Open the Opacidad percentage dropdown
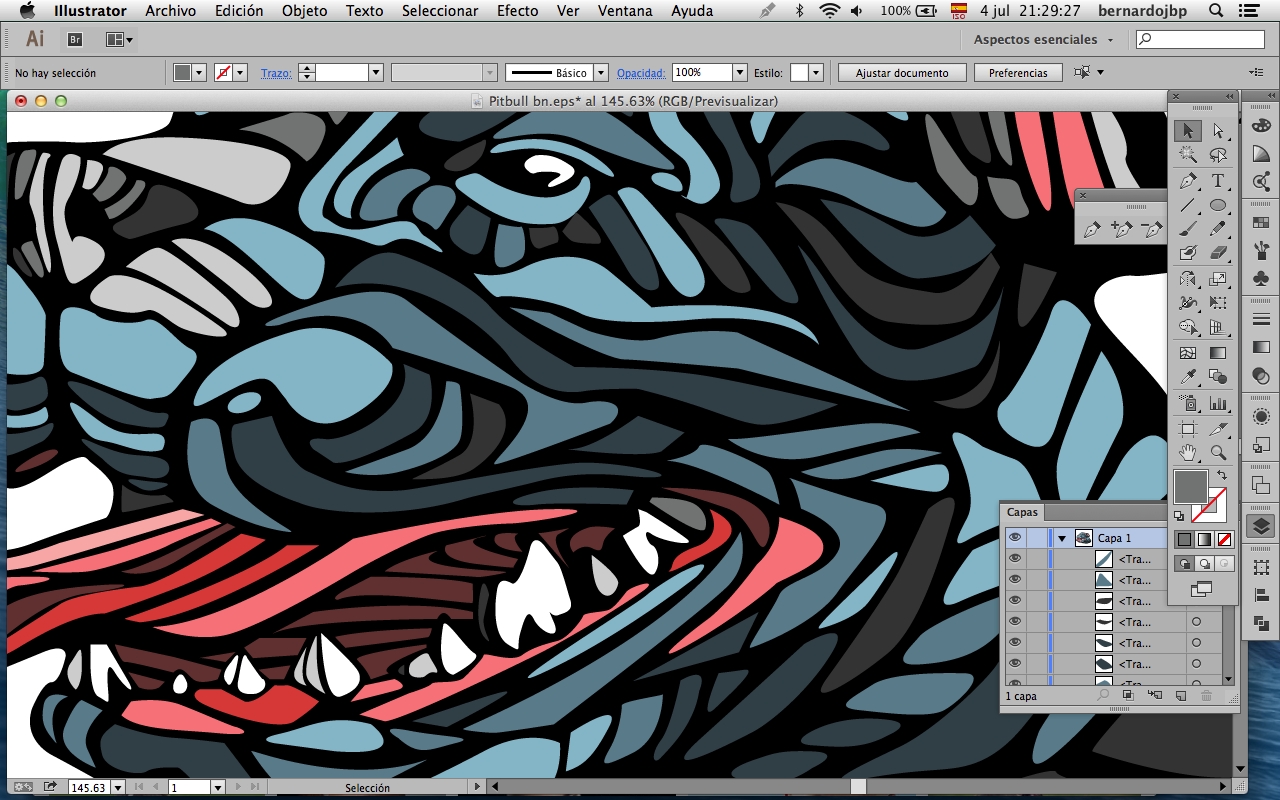 (x=740, y=73)
